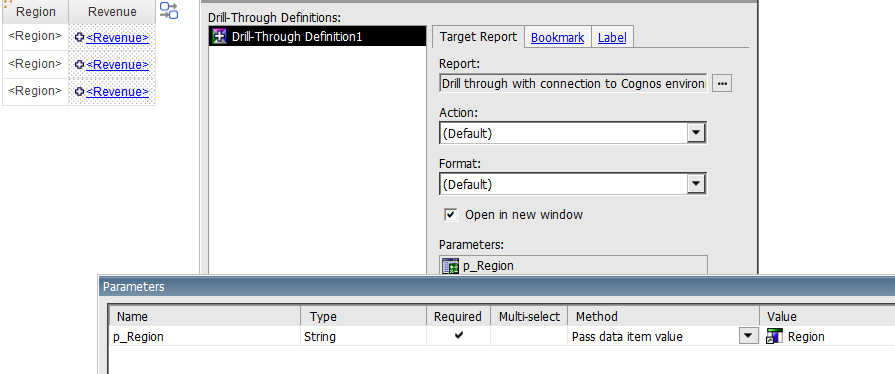Click the Name column header

click(205, 316)
